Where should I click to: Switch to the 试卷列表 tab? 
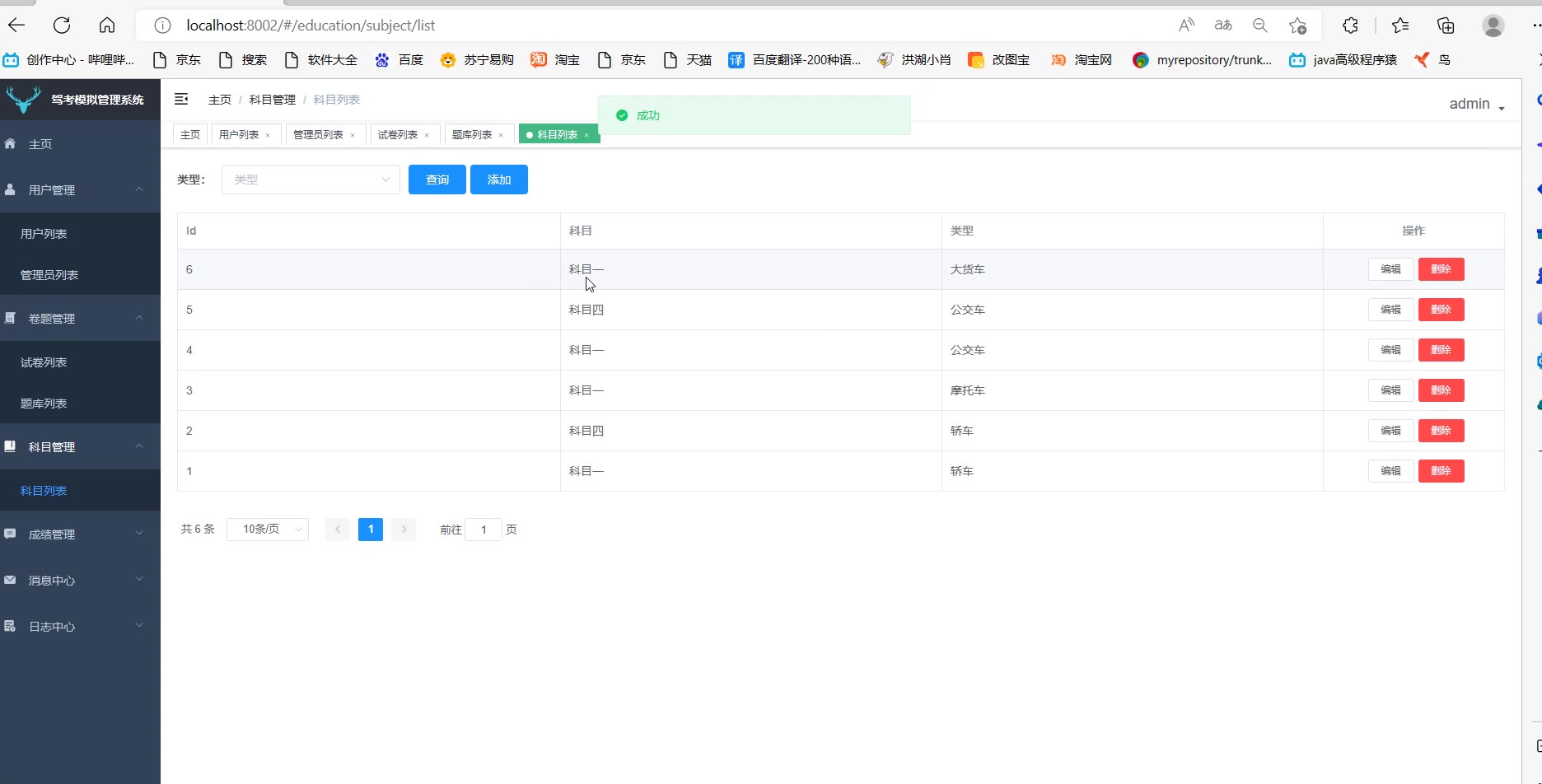tap(397, 135)
